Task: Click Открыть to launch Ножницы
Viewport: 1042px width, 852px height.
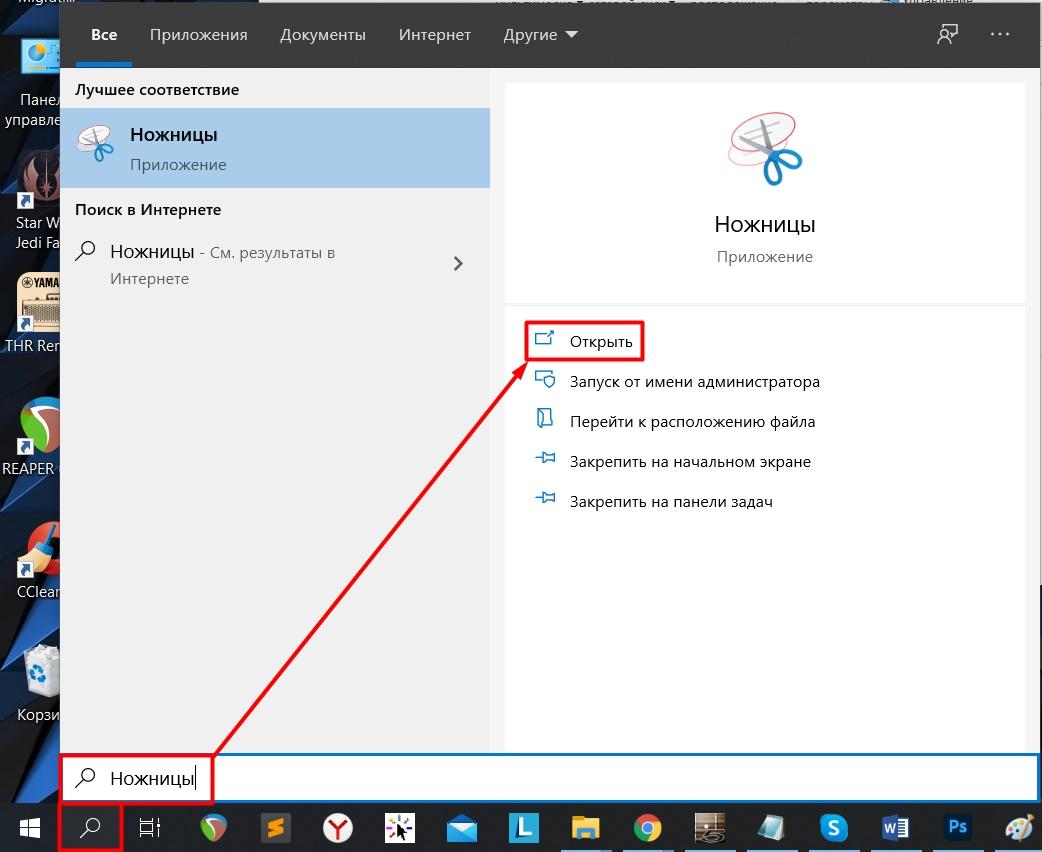Action: click(x=584, y=342)
